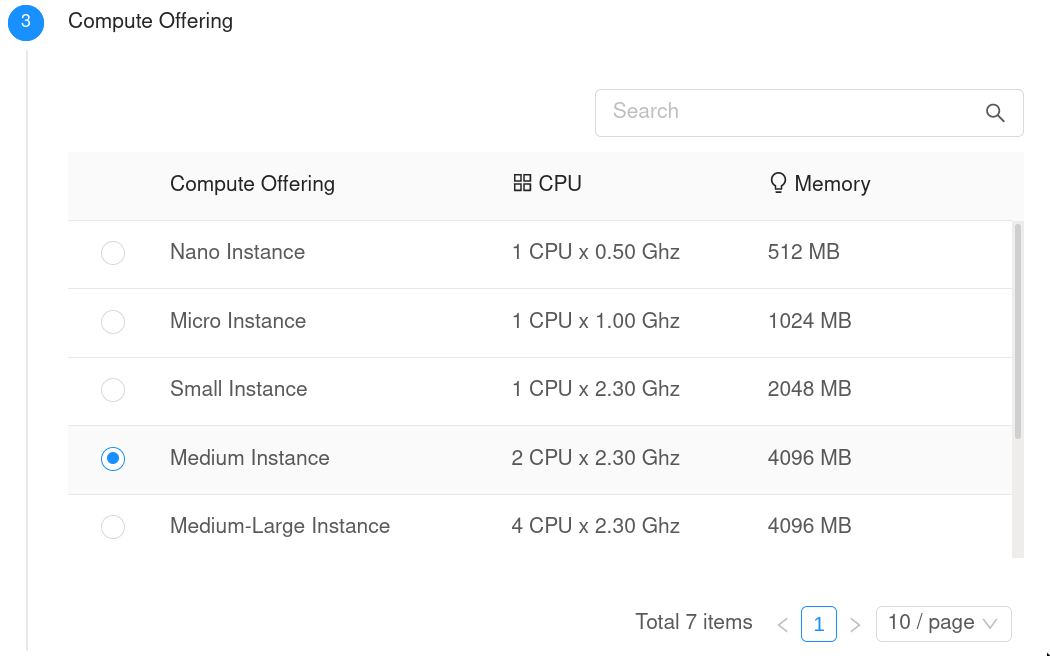Choose the Medium-Large Instance radio button
The image size is (1050, 656).
point(113,527)
